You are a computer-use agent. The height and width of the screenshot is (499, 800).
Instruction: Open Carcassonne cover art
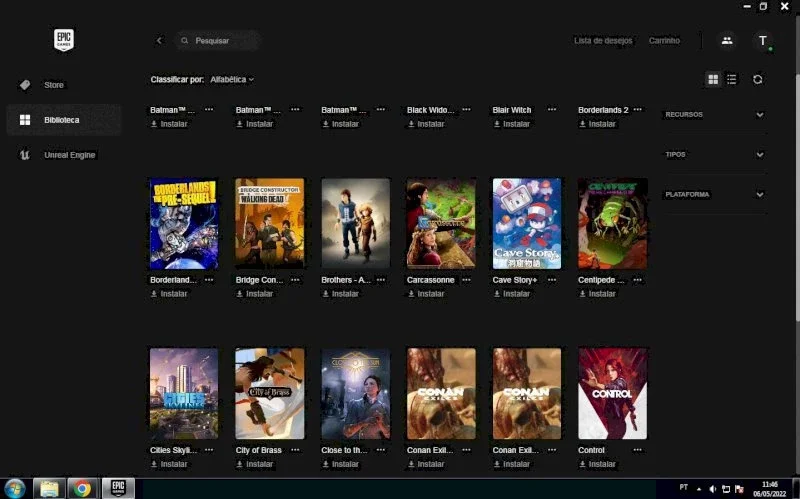pyautogui.click(x=441, y=223)
